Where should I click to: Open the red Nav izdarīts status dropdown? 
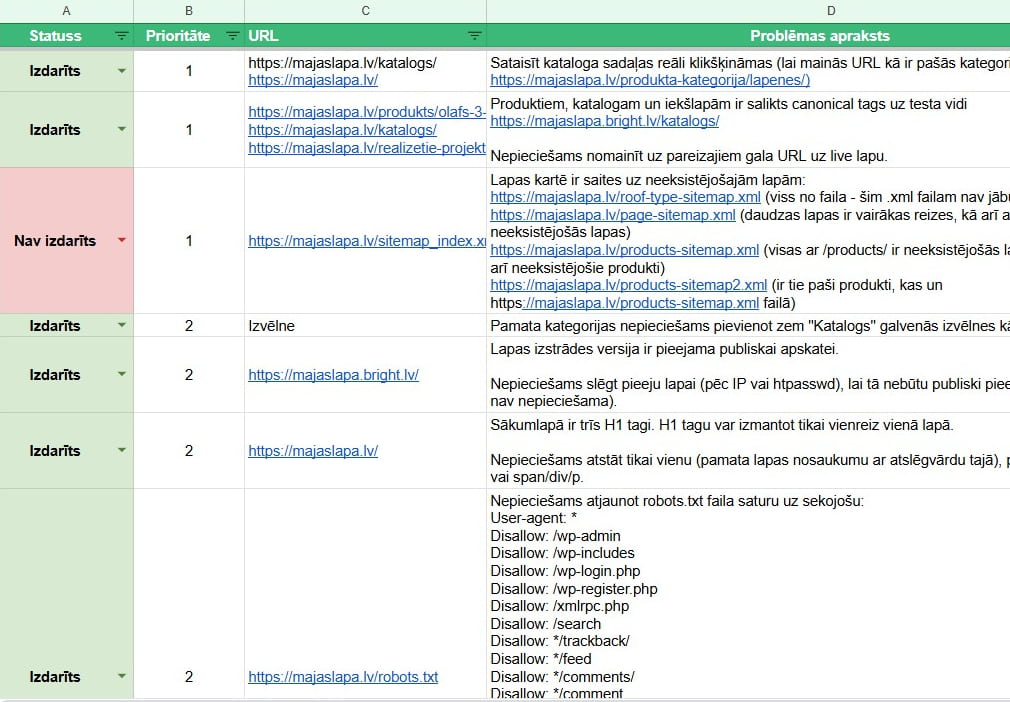coord(122,241)
